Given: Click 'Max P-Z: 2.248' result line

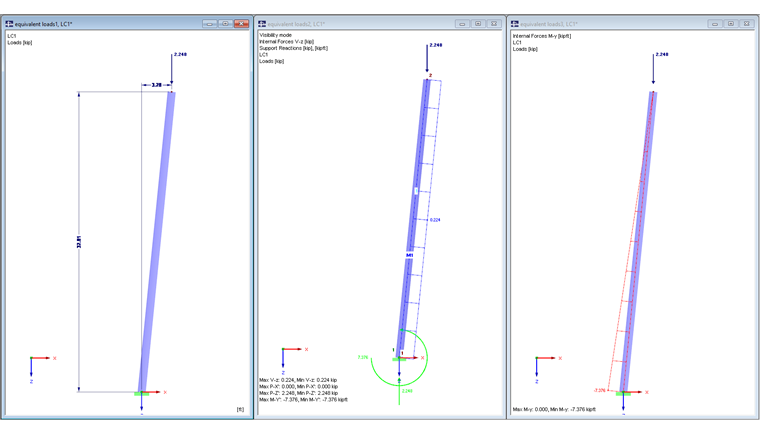Looking at the screenshot, I should tap(298, 393).
